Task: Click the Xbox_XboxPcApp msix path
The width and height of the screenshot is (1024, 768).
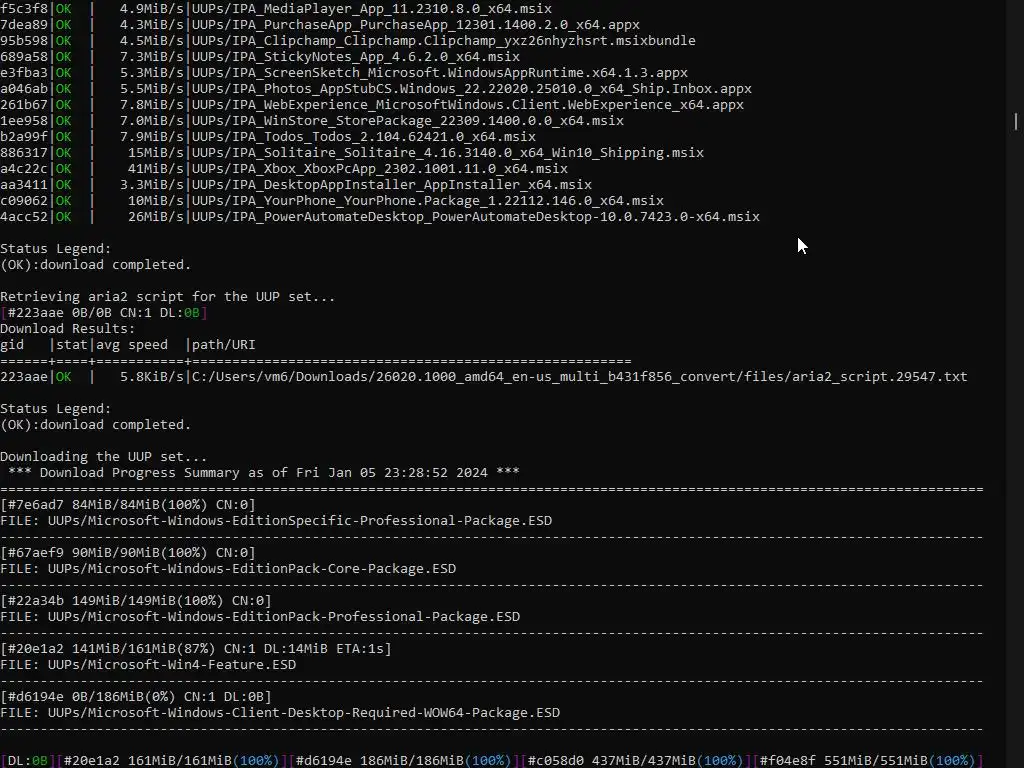Action: click(379, 168)
